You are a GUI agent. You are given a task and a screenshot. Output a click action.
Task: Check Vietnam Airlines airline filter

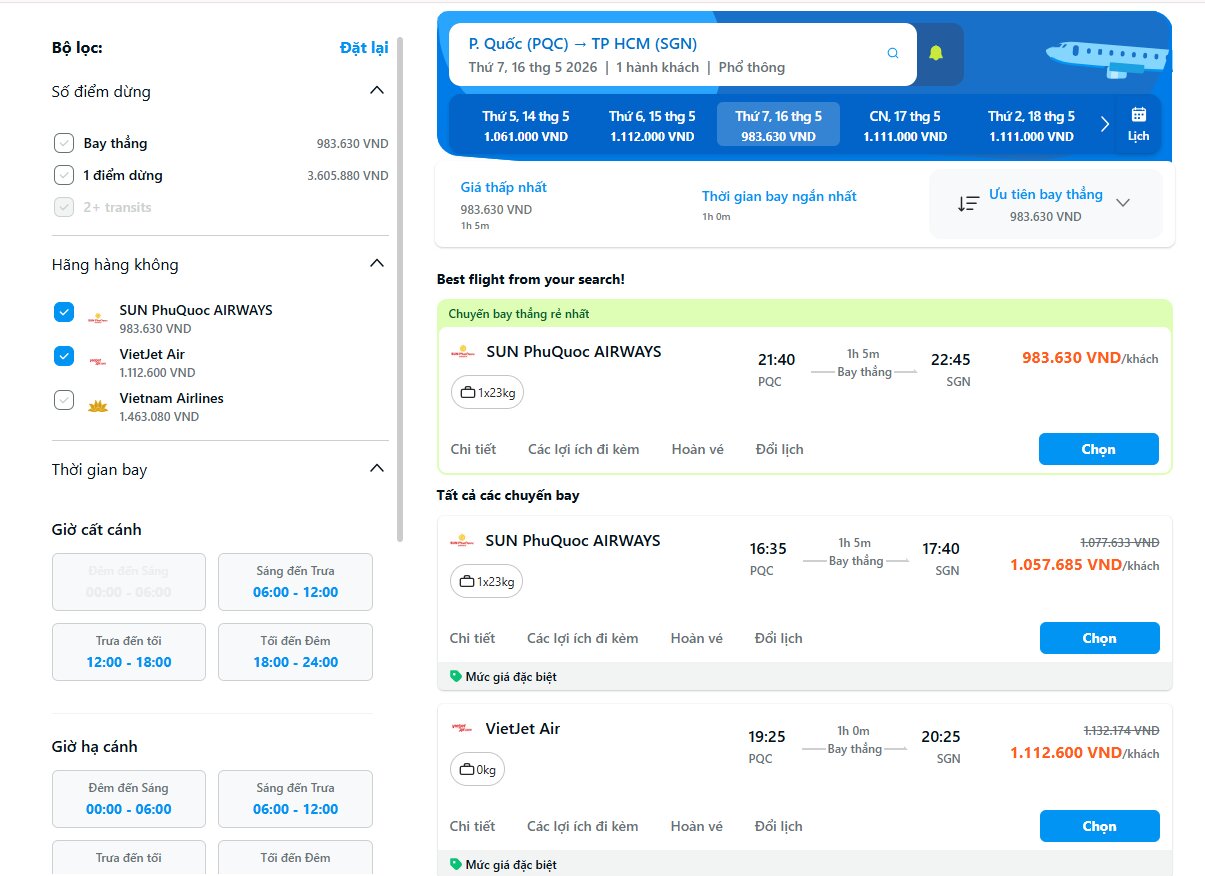[64, 400]
